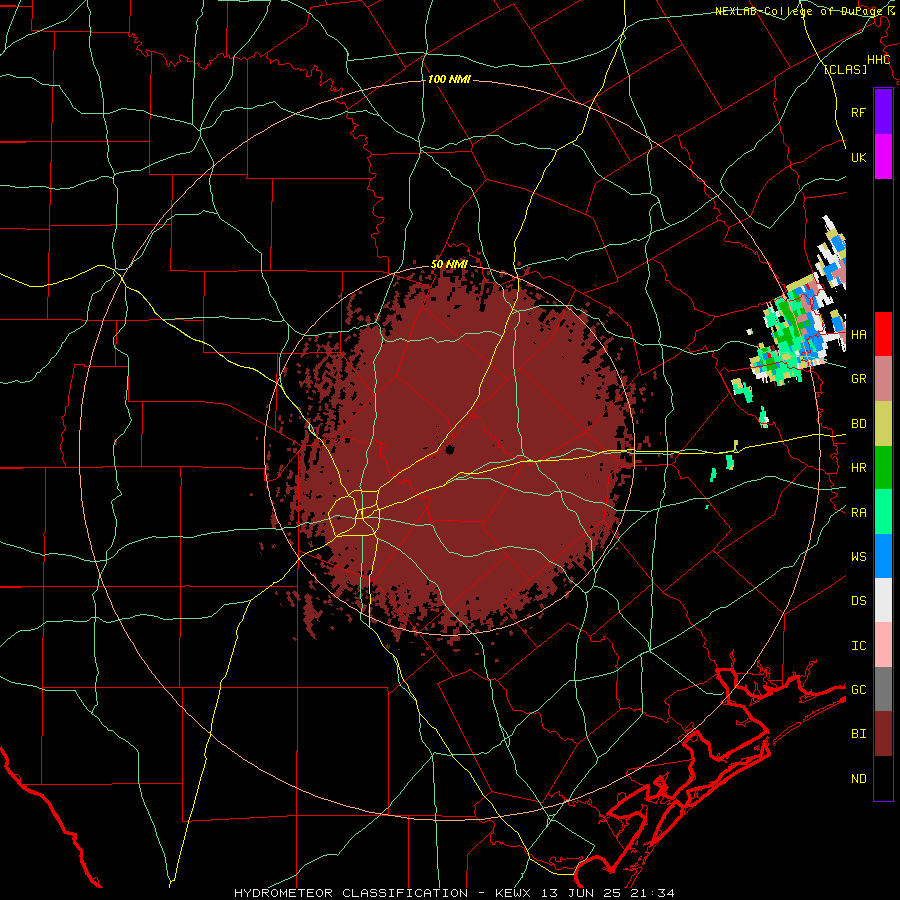Click the gray GC legend swatch

883,689
